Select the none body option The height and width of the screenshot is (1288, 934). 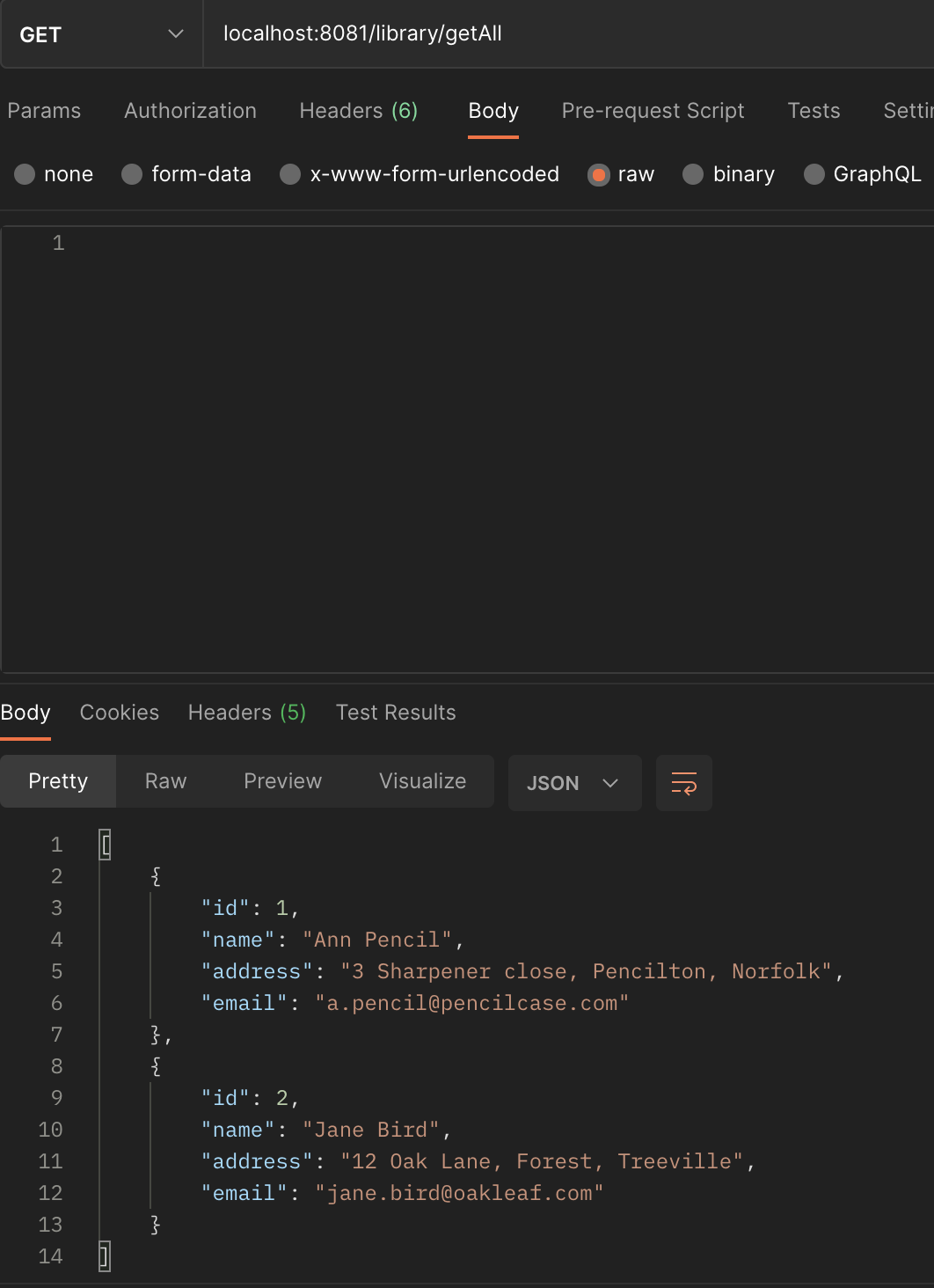point(54,174)
